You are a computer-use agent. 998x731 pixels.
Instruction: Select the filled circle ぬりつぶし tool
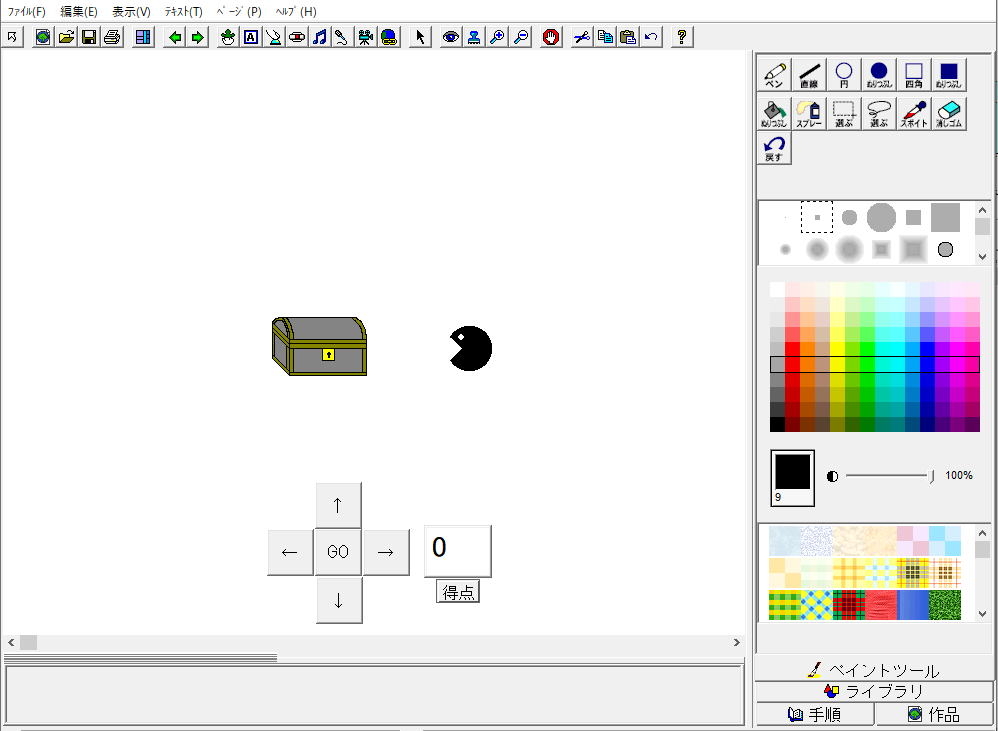(879, 75)
